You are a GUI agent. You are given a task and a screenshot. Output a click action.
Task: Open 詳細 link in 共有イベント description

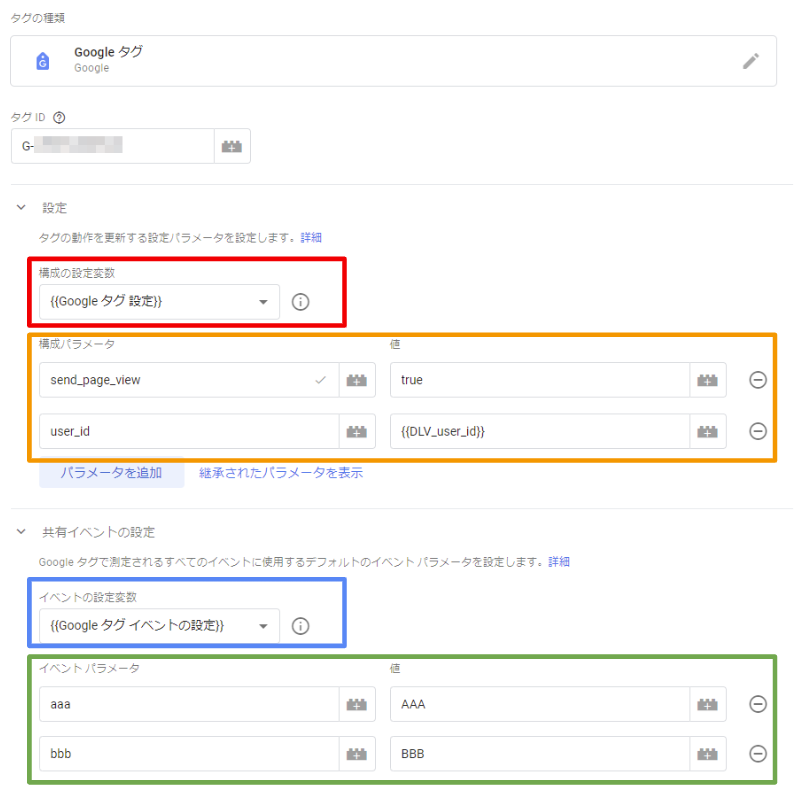coord(559,562)
